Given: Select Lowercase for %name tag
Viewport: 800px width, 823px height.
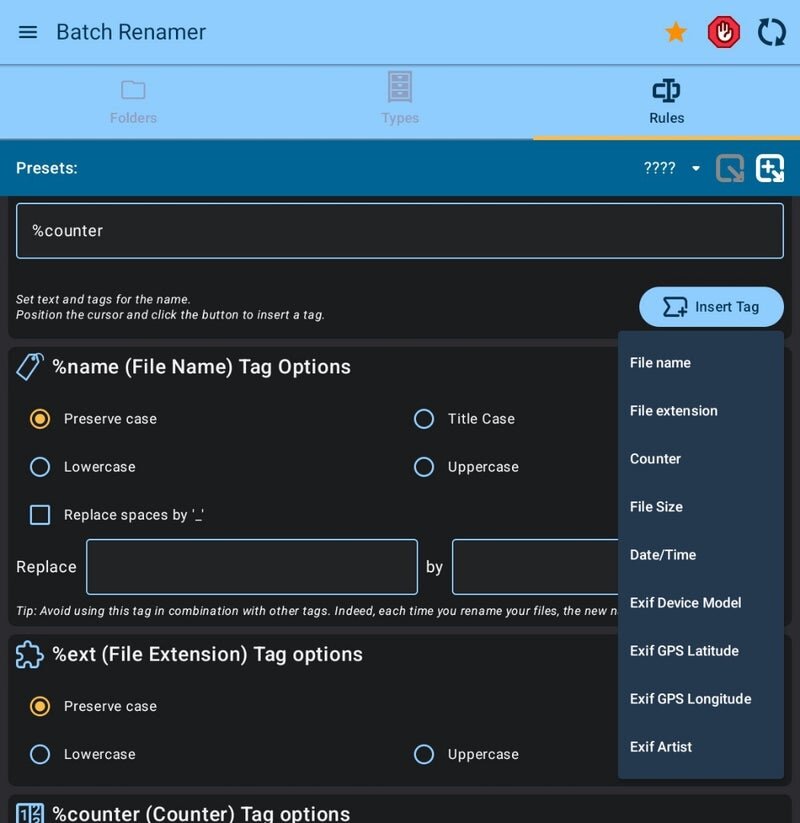Looking at the screenshot, I should point(40,467).
